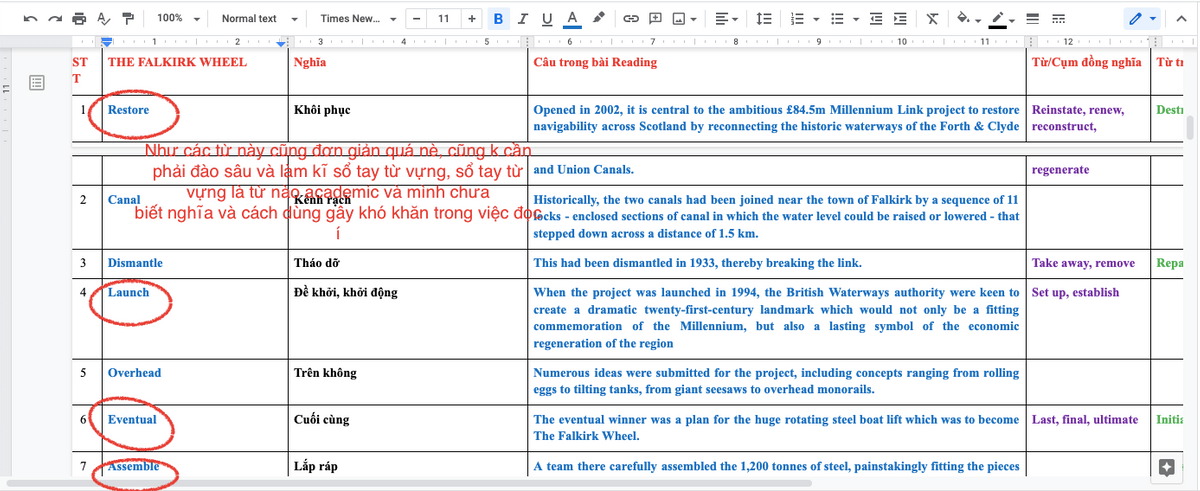Print the document
This screenshot has height=491, width=1200.
(x=79, y=18)
